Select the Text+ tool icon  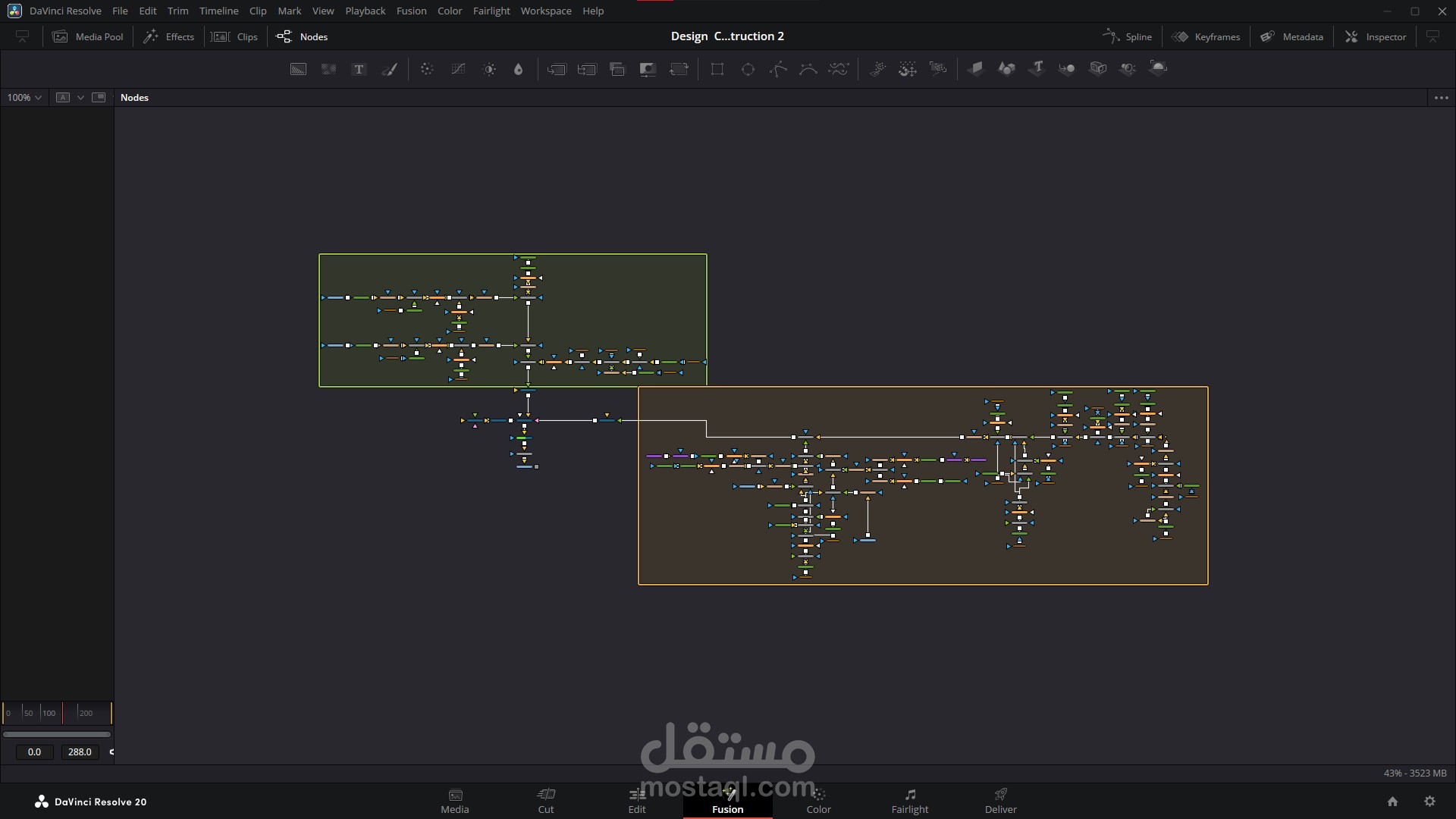359,69
